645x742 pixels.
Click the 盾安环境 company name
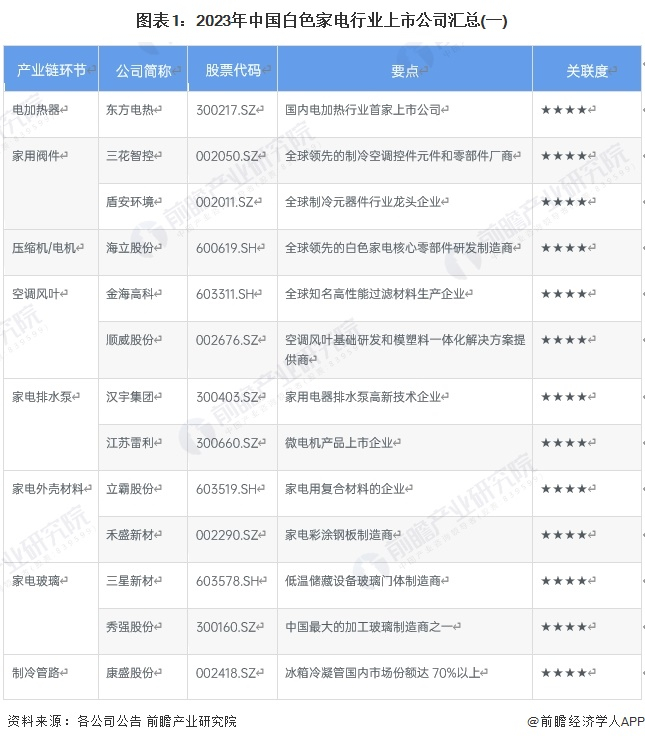[x=130, y=202]
